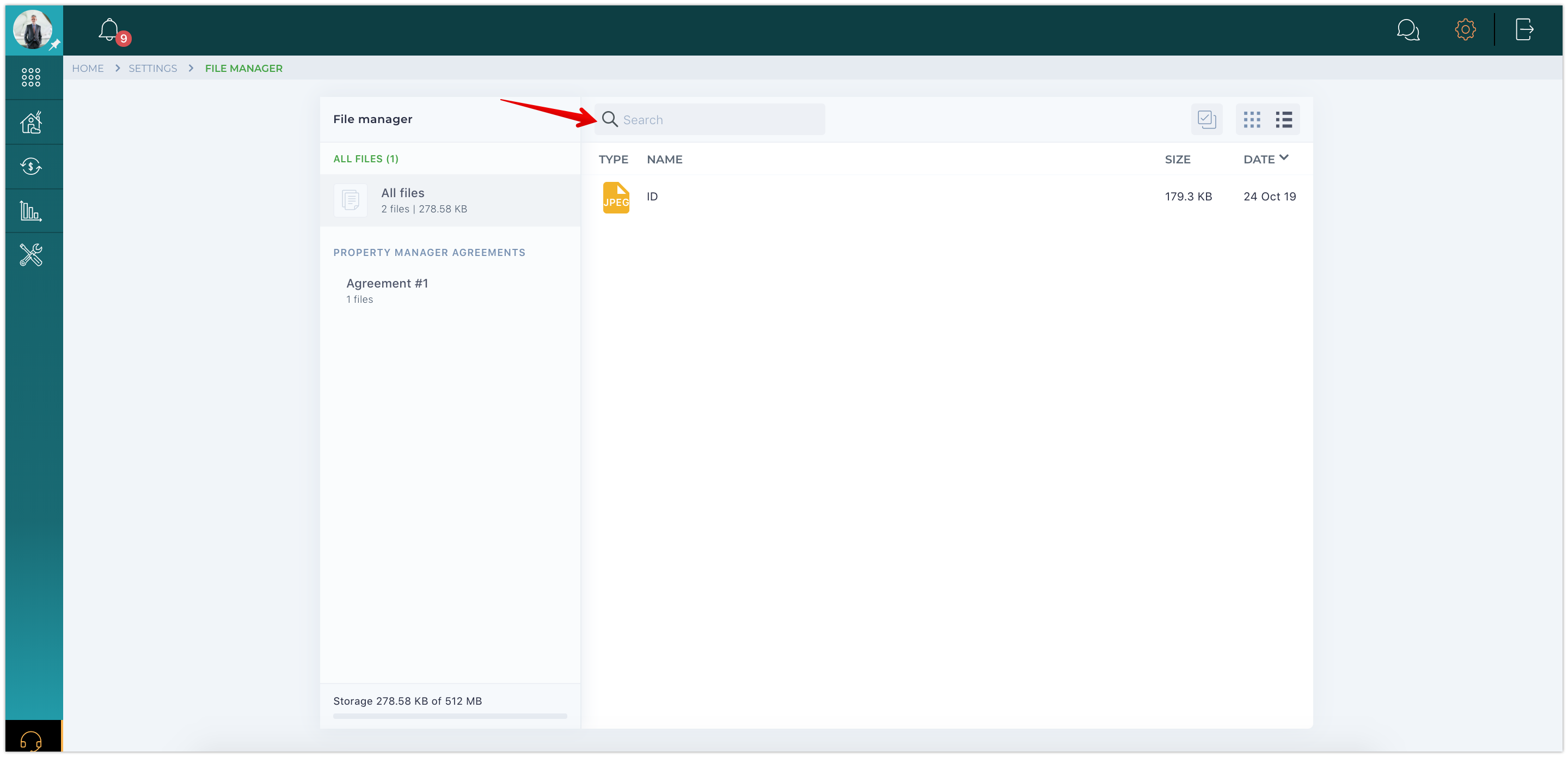Select the All files folder
1568x757 pixels.
coord(450,200)
